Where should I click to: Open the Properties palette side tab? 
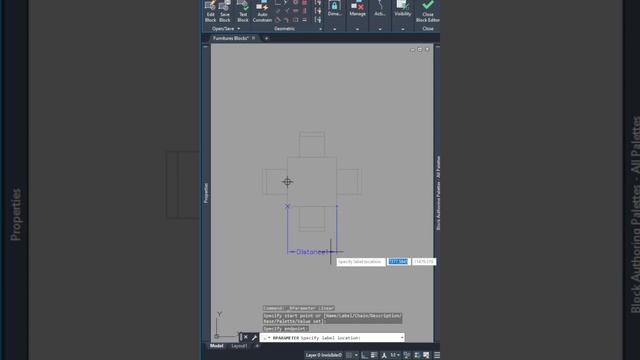(x=206, y=193)
